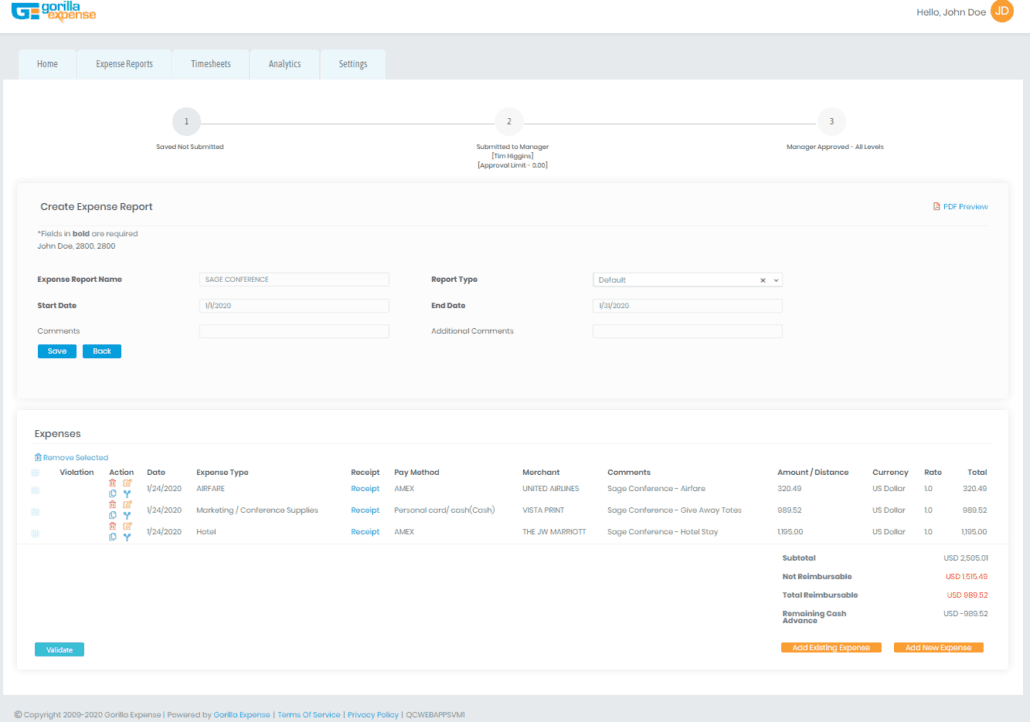This screenshot has height=722, width=1030.
Task: Clear the Report Type selection
Action: tap(761, 279)
